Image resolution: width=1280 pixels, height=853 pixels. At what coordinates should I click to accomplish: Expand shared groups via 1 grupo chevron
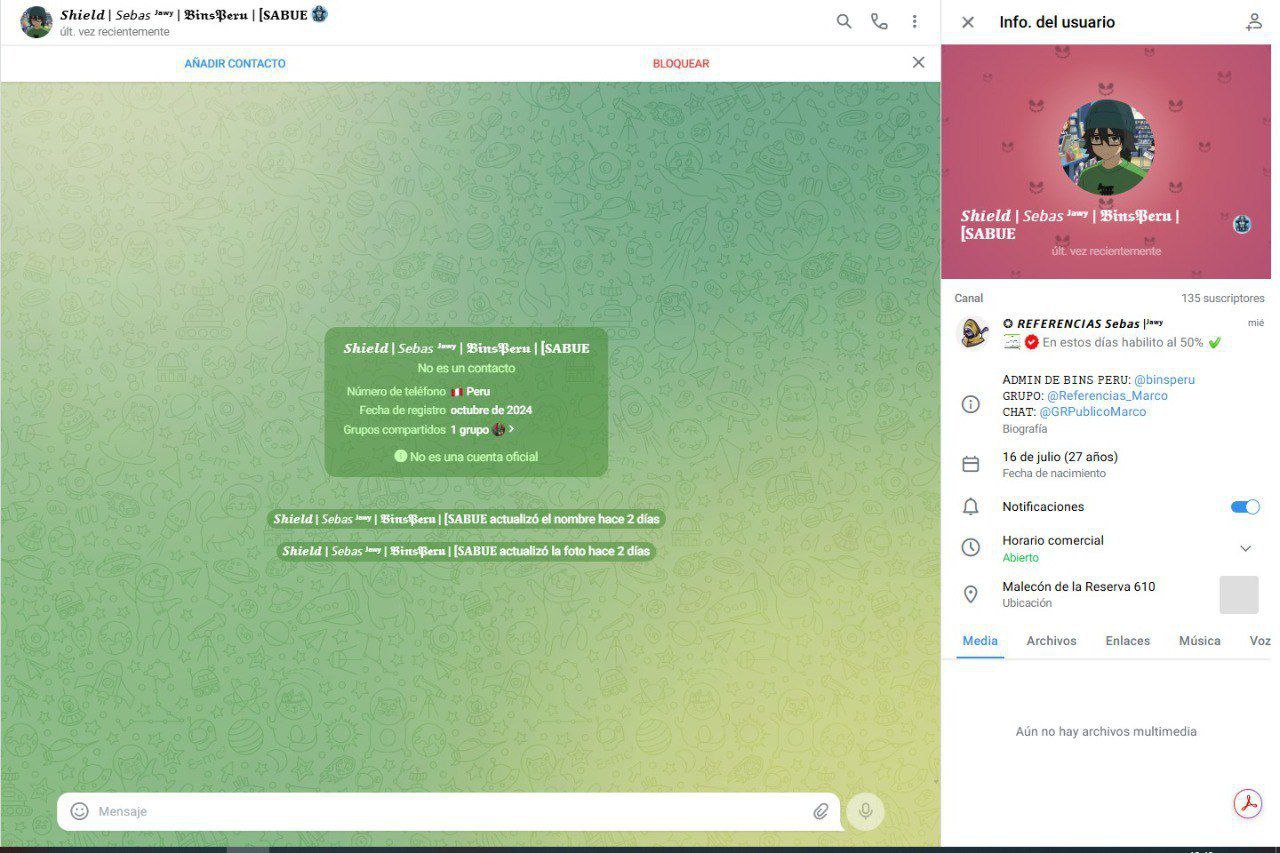click(512, 429)
